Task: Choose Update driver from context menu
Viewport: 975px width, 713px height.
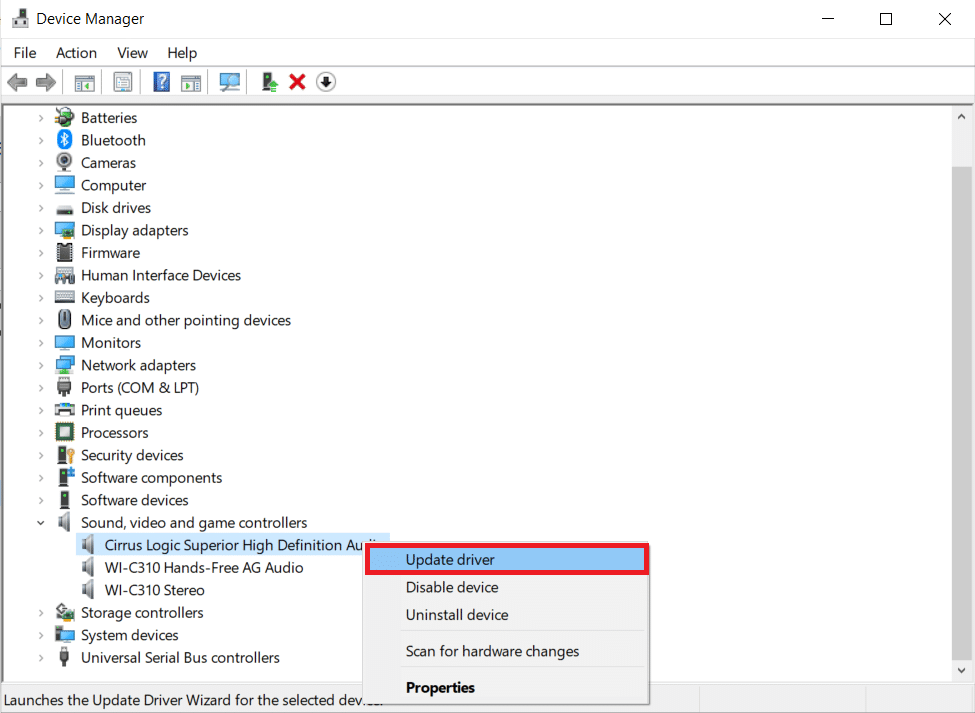Action: [450, 560]
